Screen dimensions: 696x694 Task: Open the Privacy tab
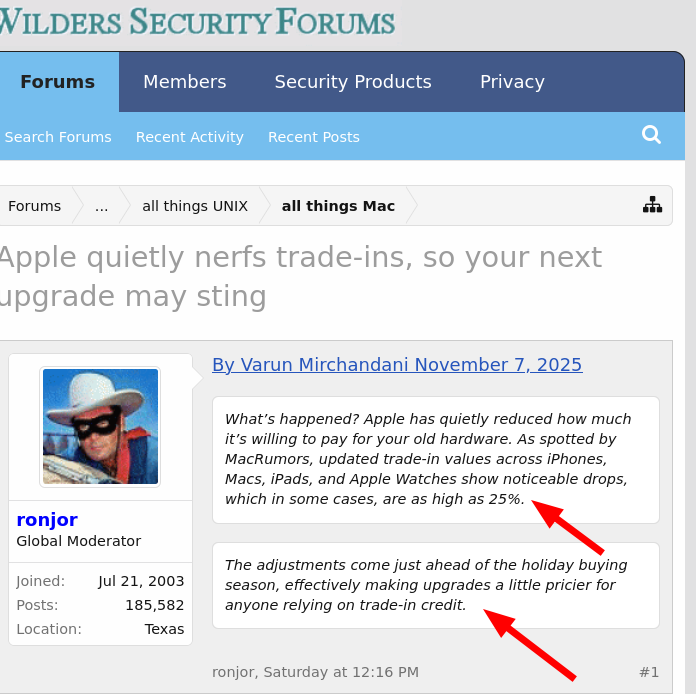pos(512,82)
